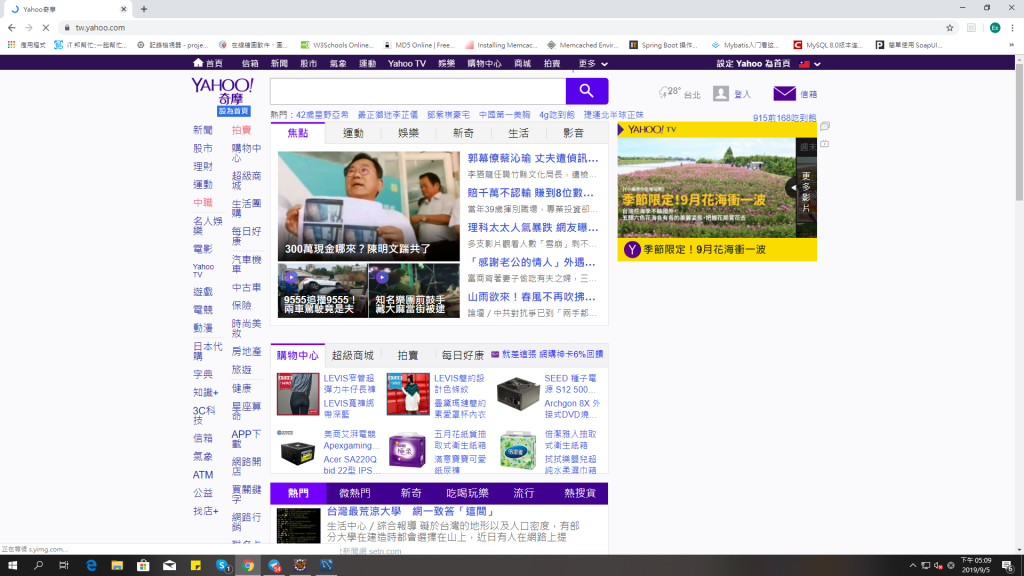Select the 生活 news tab

(x=519, y=133)
